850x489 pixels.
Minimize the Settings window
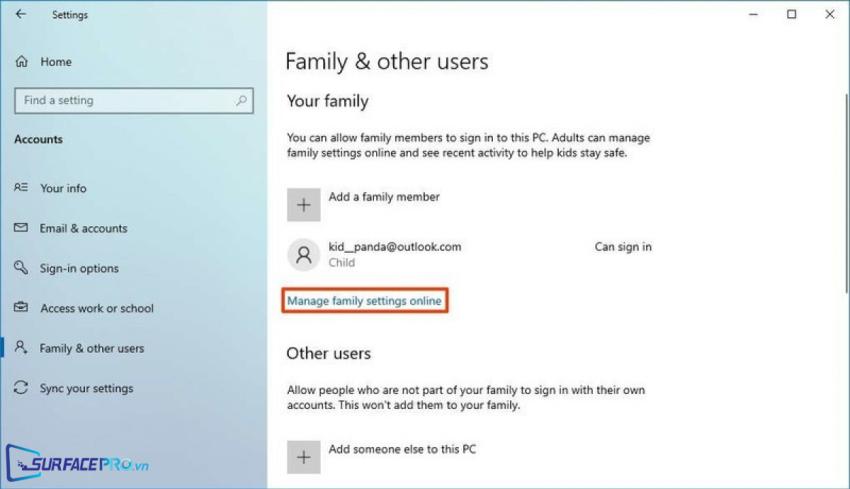pyautogui.click(x=754, y=15)
